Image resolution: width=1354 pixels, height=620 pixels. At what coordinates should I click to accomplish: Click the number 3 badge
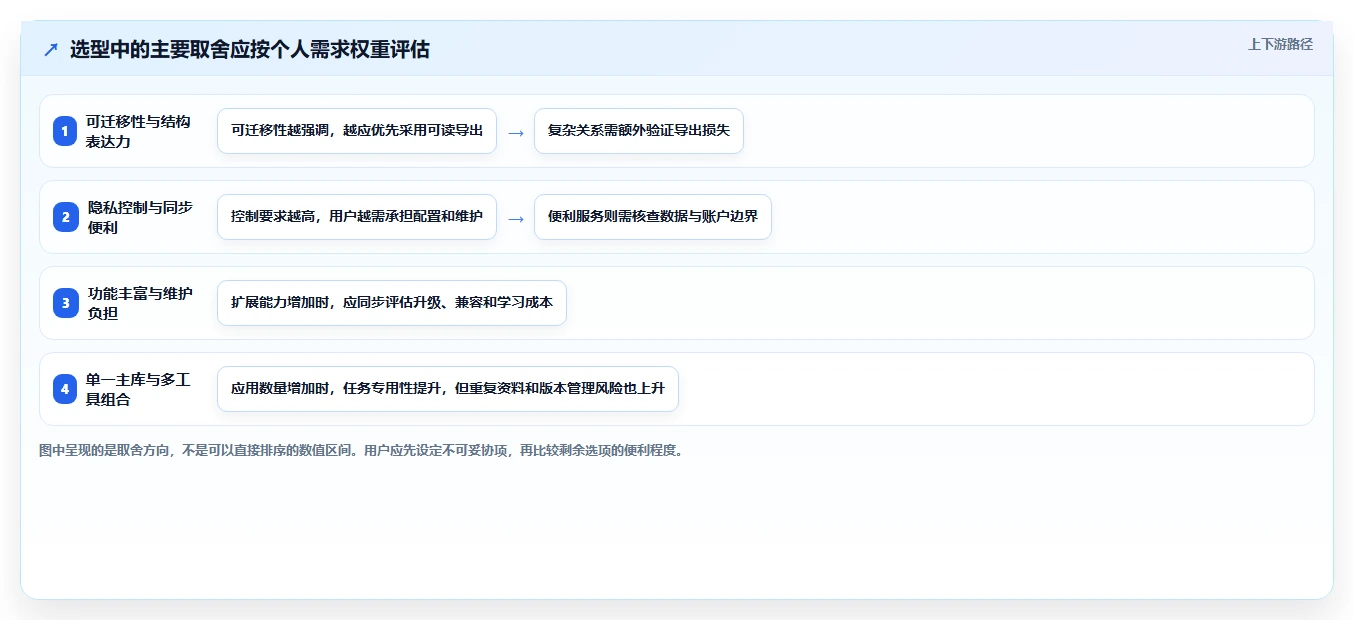tap(65, 303)
